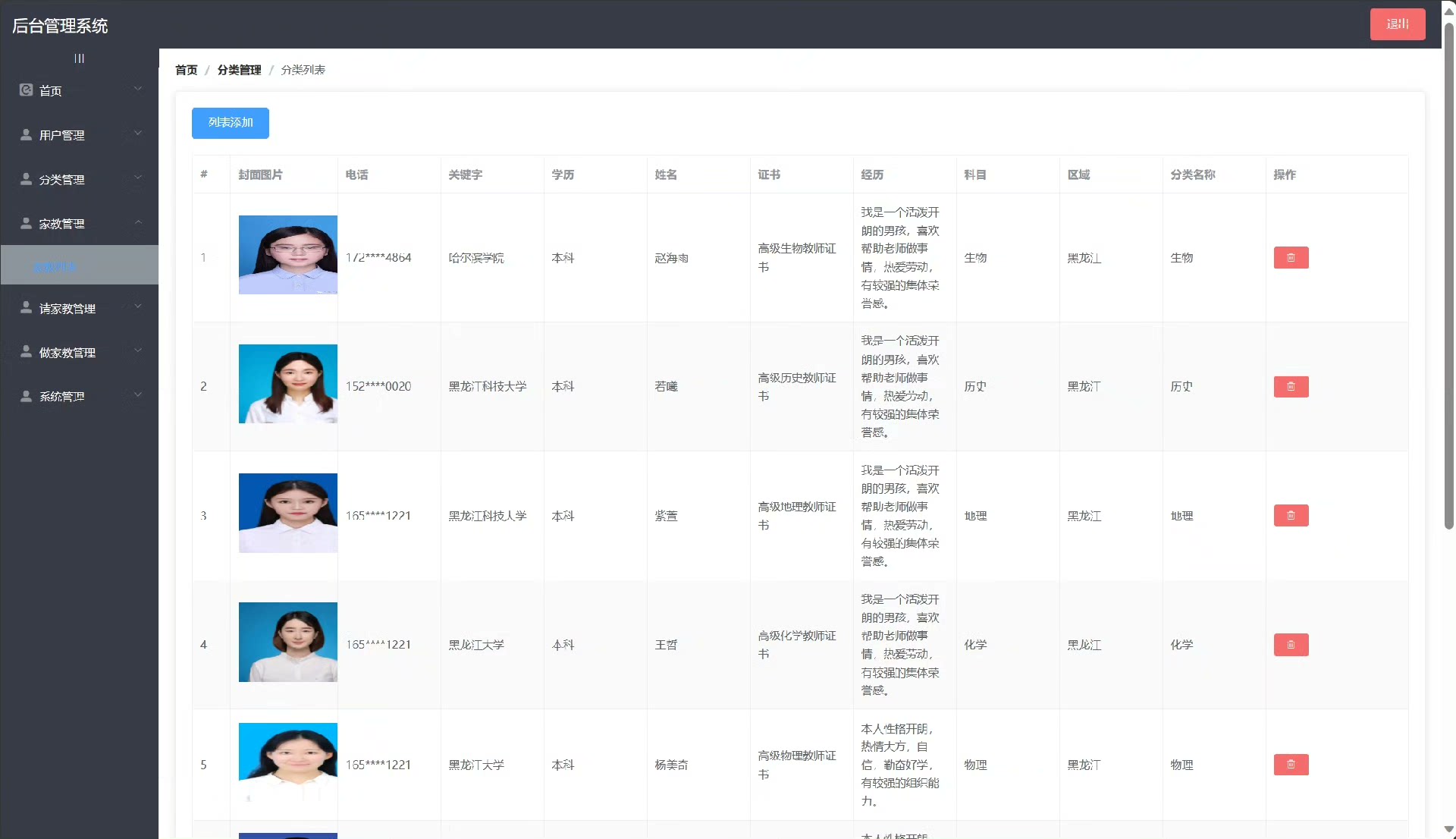Collapse the 家教管理 menu chevron
1456x839 pixels.
click(x=138, y=222)
